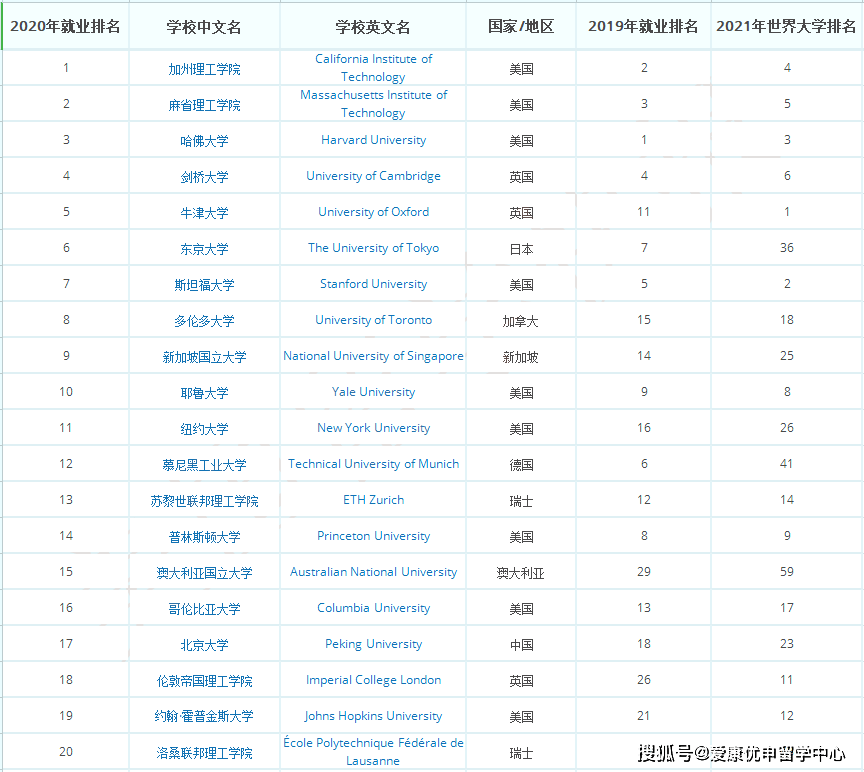Select the 慕尼黑工业大学 link

pyautogui.click(x=203, y=464)
